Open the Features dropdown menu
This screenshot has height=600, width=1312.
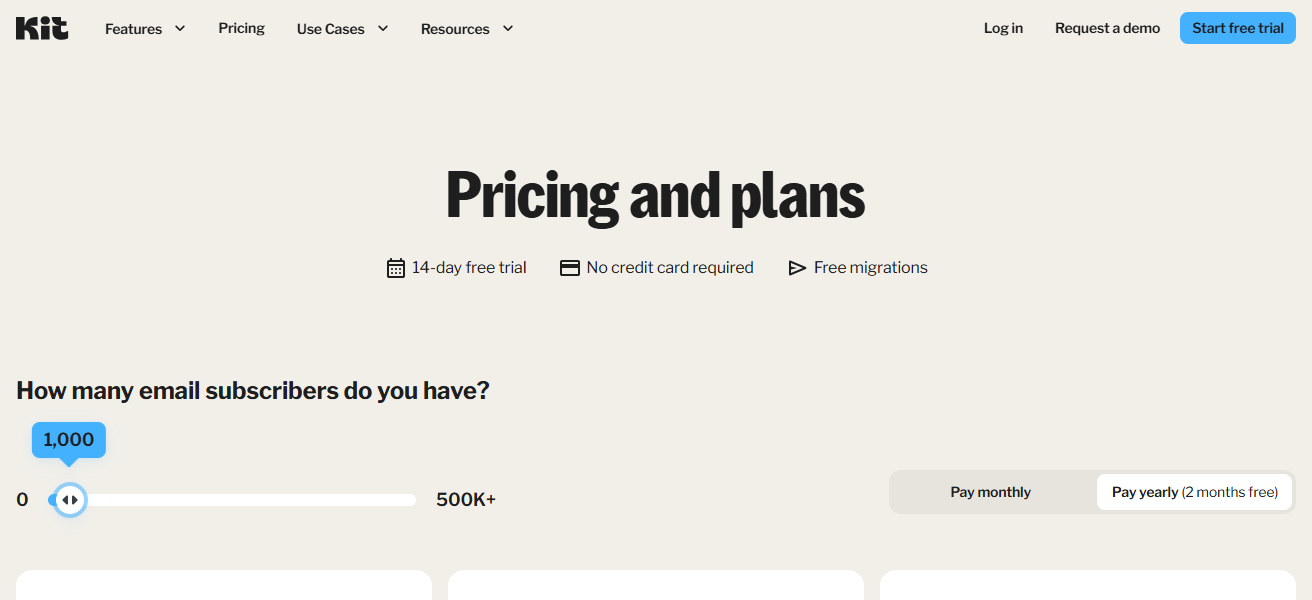pyautogui.click(x=134, y=29)
